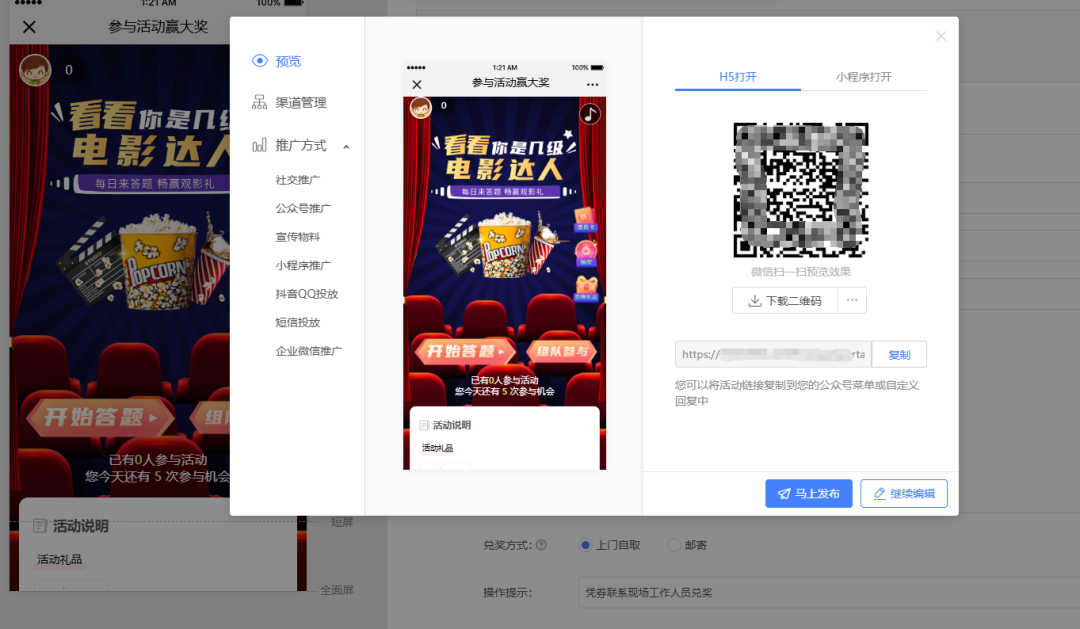1080x629 pixels.
Task: Select 社交推广 in sidebar
Action: point(298,180)
